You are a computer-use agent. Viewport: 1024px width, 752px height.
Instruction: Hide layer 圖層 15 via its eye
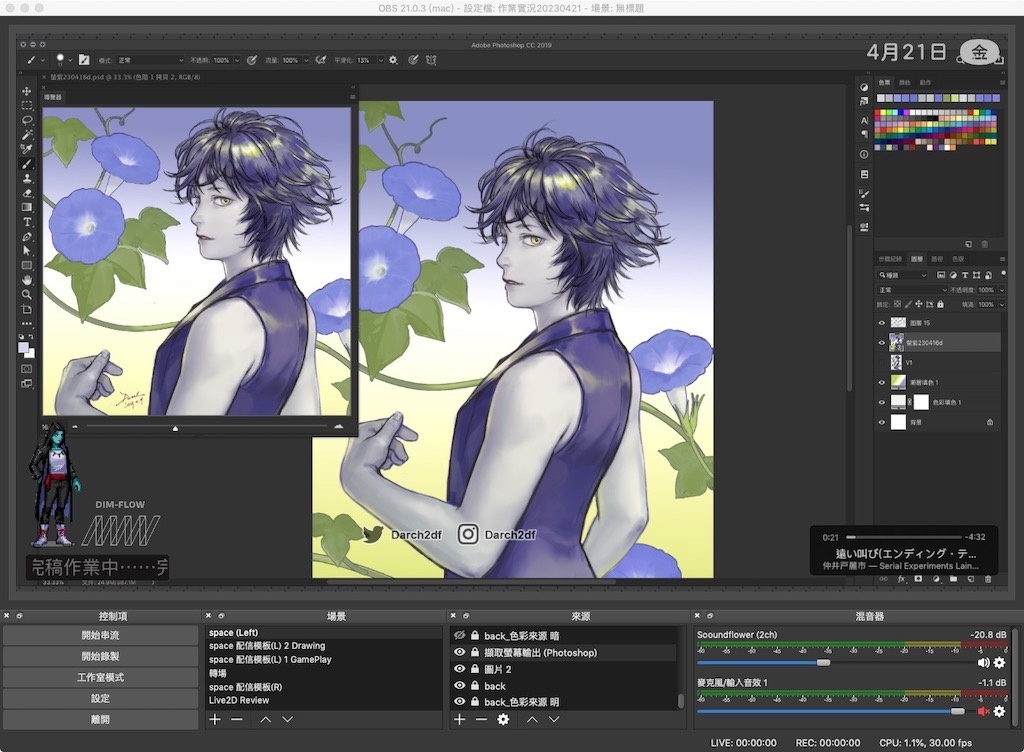882,322
